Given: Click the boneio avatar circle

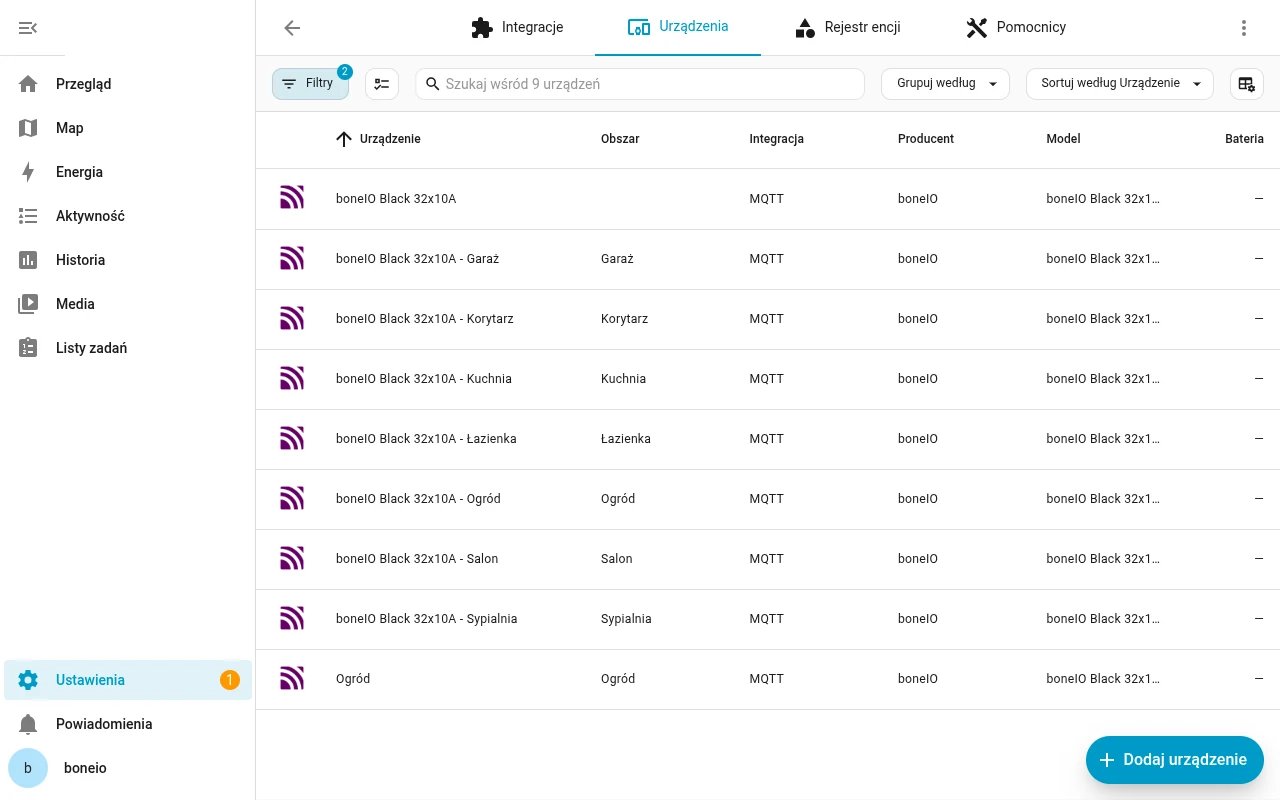Looking at the screenshot, I should (x=28, y=768).
